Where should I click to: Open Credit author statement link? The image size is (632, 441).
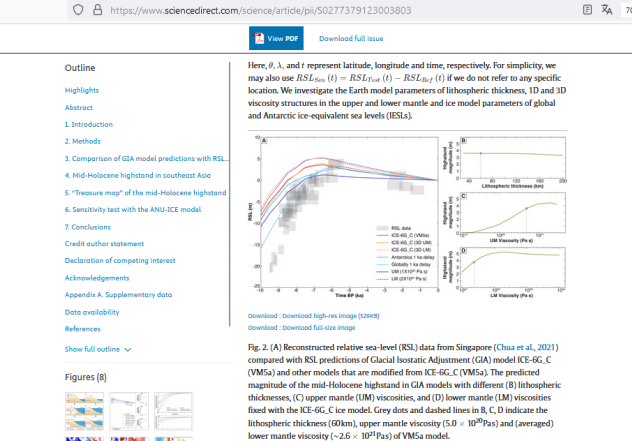pyautogui.click(x=104, y=244)
